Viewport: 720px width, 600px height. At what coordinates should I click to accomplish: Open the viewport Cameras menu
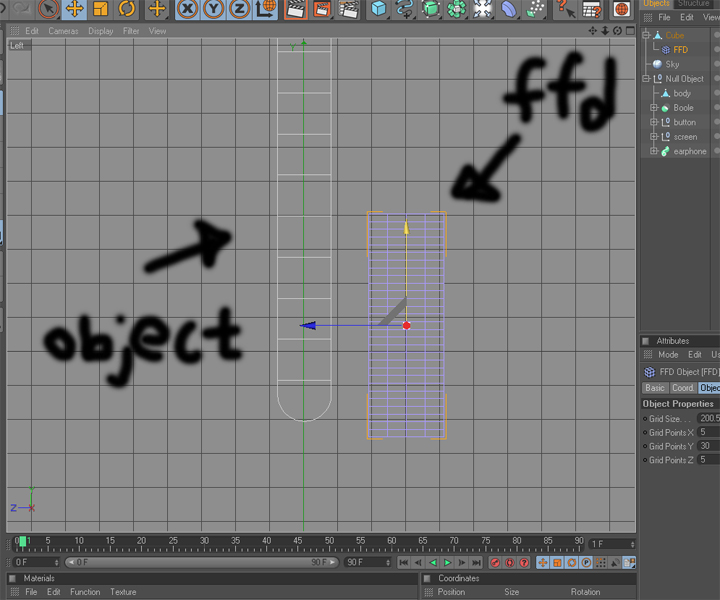pos(63,31)
